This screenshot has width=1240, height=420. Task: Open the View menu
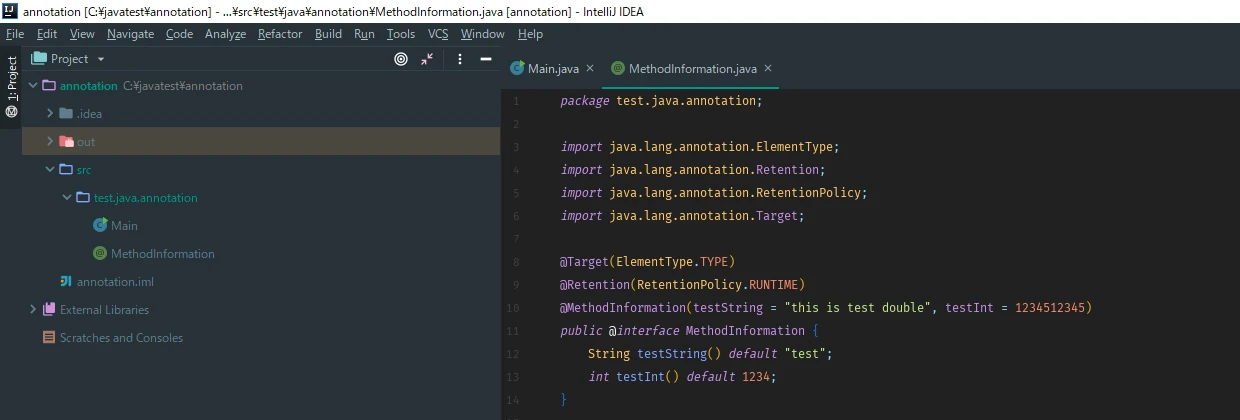click(x=82, y=34)
